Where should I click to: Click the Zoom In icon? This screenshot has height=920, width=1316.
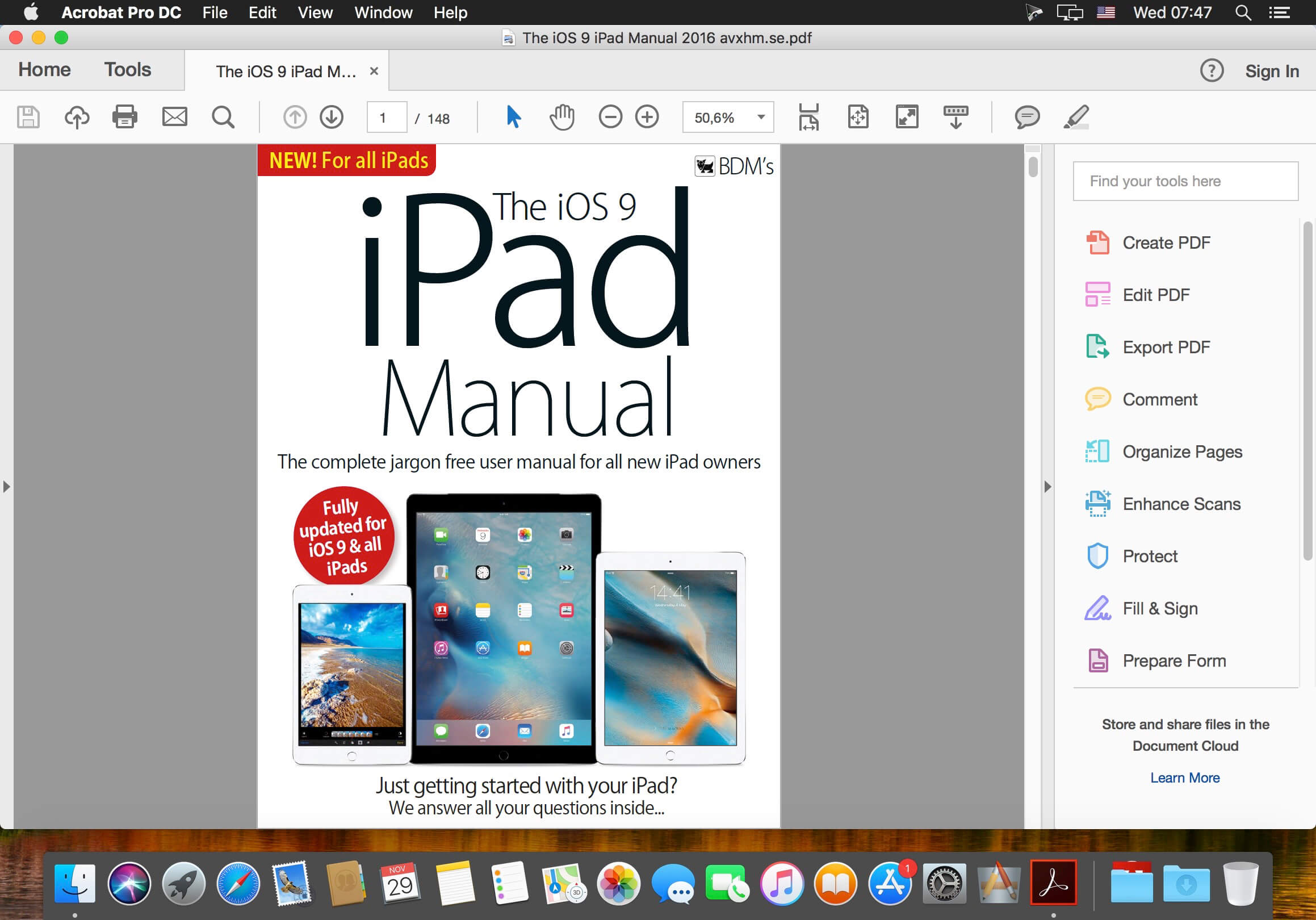[647, 118]
